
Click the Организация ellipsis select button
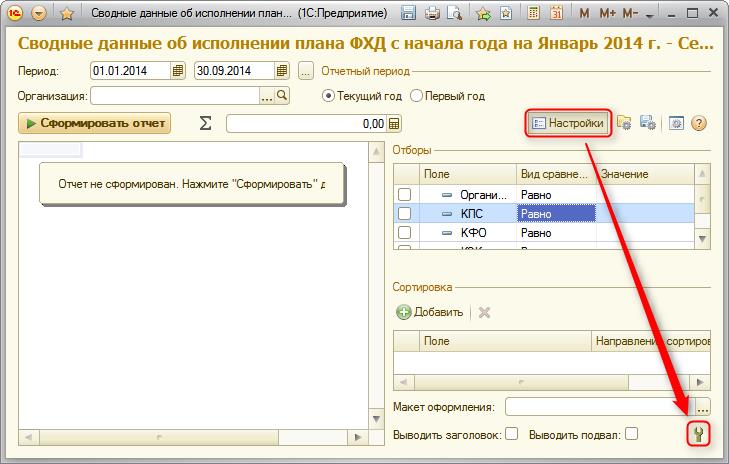click(267, 96)
